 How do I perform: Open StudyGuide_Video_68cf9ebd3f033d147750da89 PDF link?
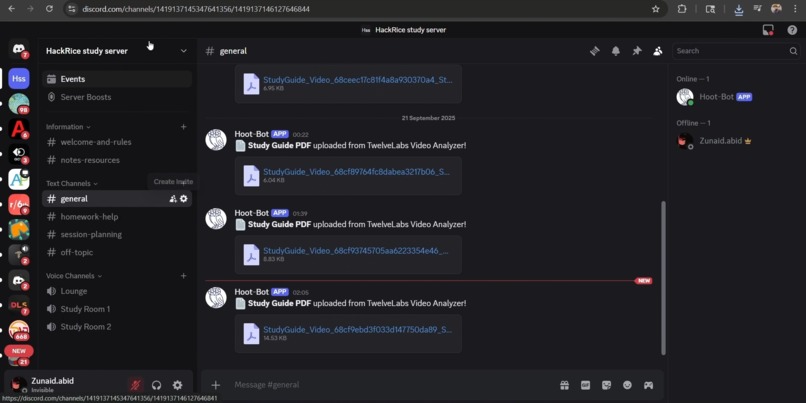[x=358, y=330]
